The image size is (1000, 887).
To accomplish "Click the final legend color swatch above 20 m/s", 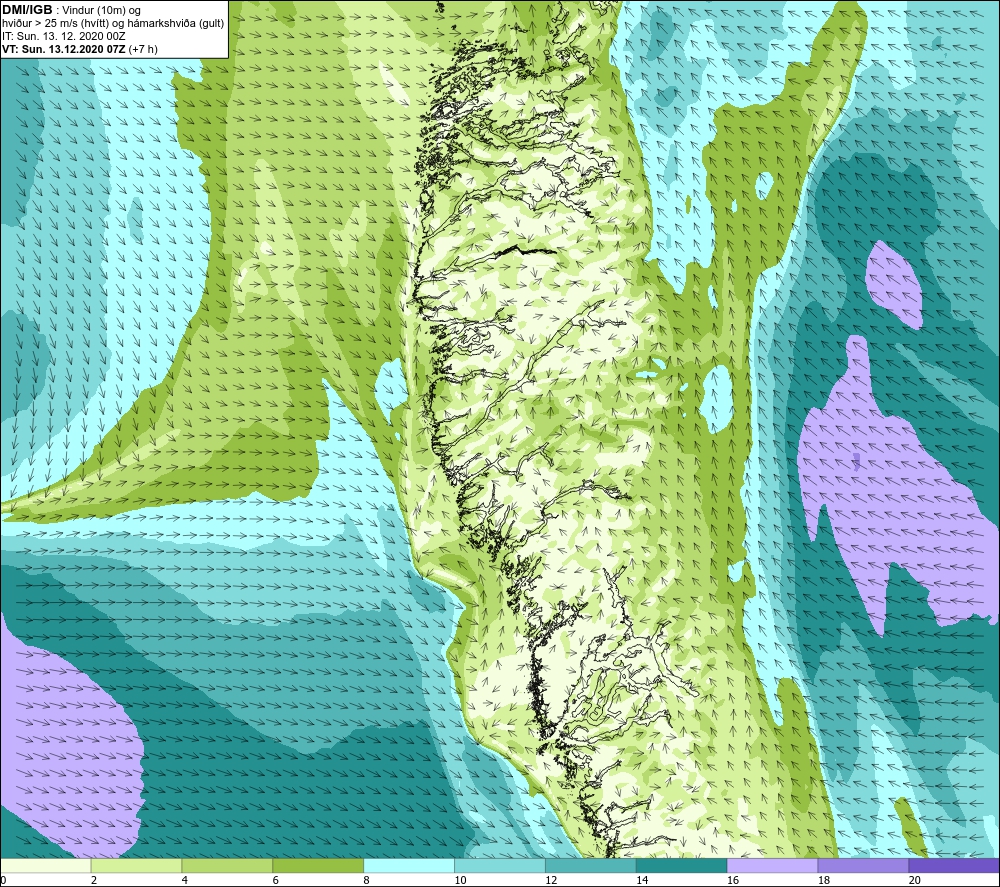I will coord(954,866).
